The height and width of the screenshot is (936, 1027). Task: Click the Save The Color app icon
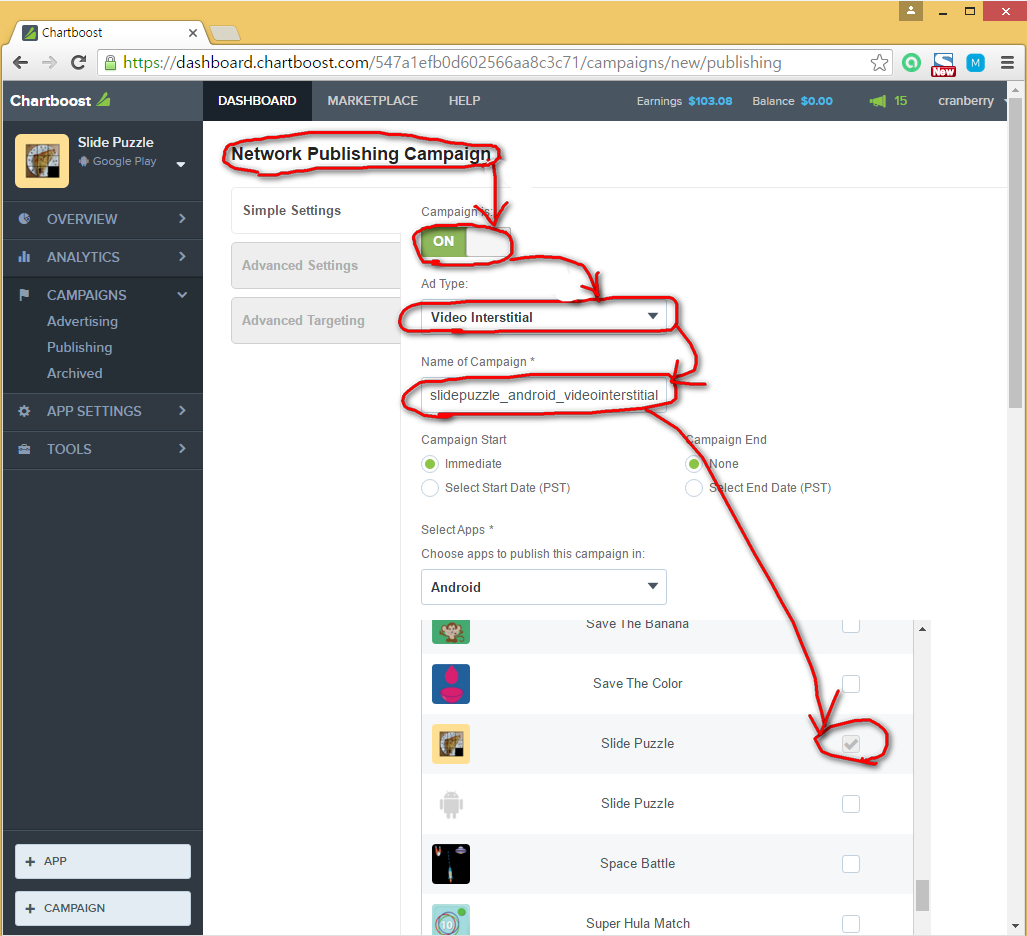(451, 684)
